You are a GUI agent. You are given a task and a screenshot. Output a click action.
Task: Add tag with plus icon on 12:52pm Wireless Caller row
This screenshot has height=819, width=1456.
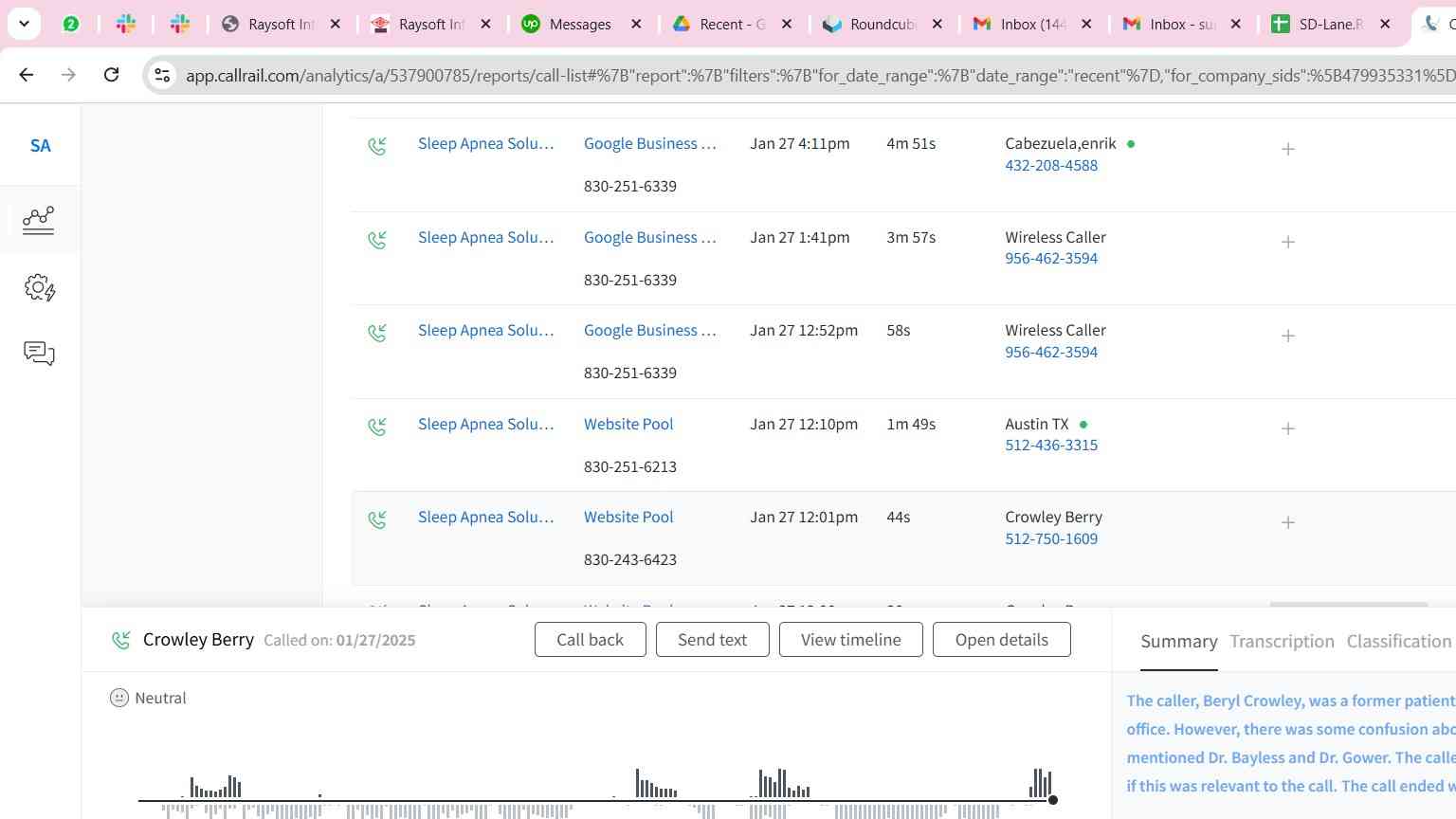click(1288, 336)
